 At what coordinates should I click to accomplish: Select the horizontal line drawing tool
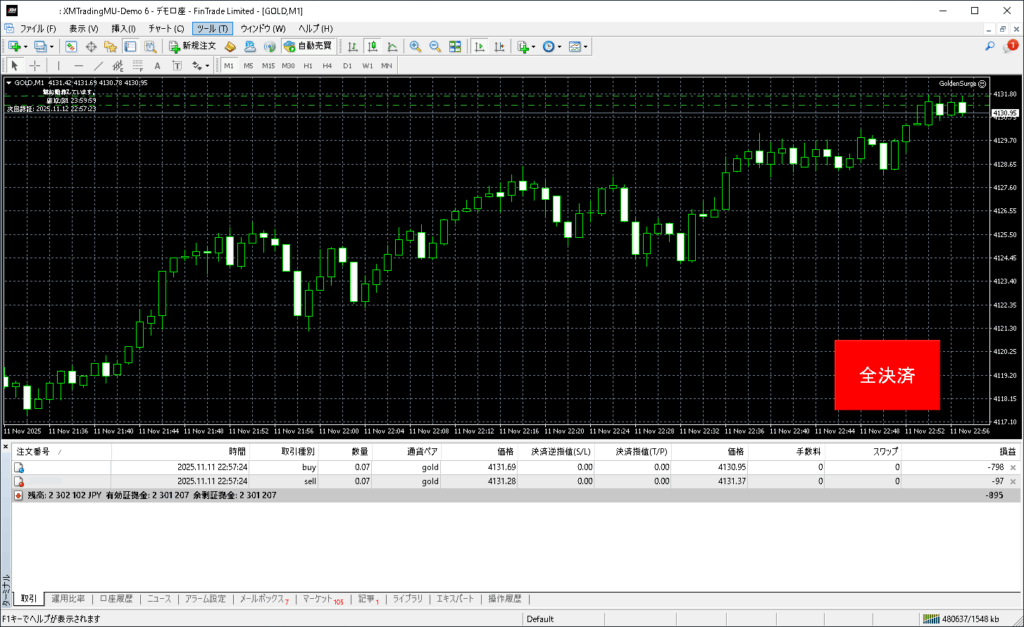coord(79,66)
